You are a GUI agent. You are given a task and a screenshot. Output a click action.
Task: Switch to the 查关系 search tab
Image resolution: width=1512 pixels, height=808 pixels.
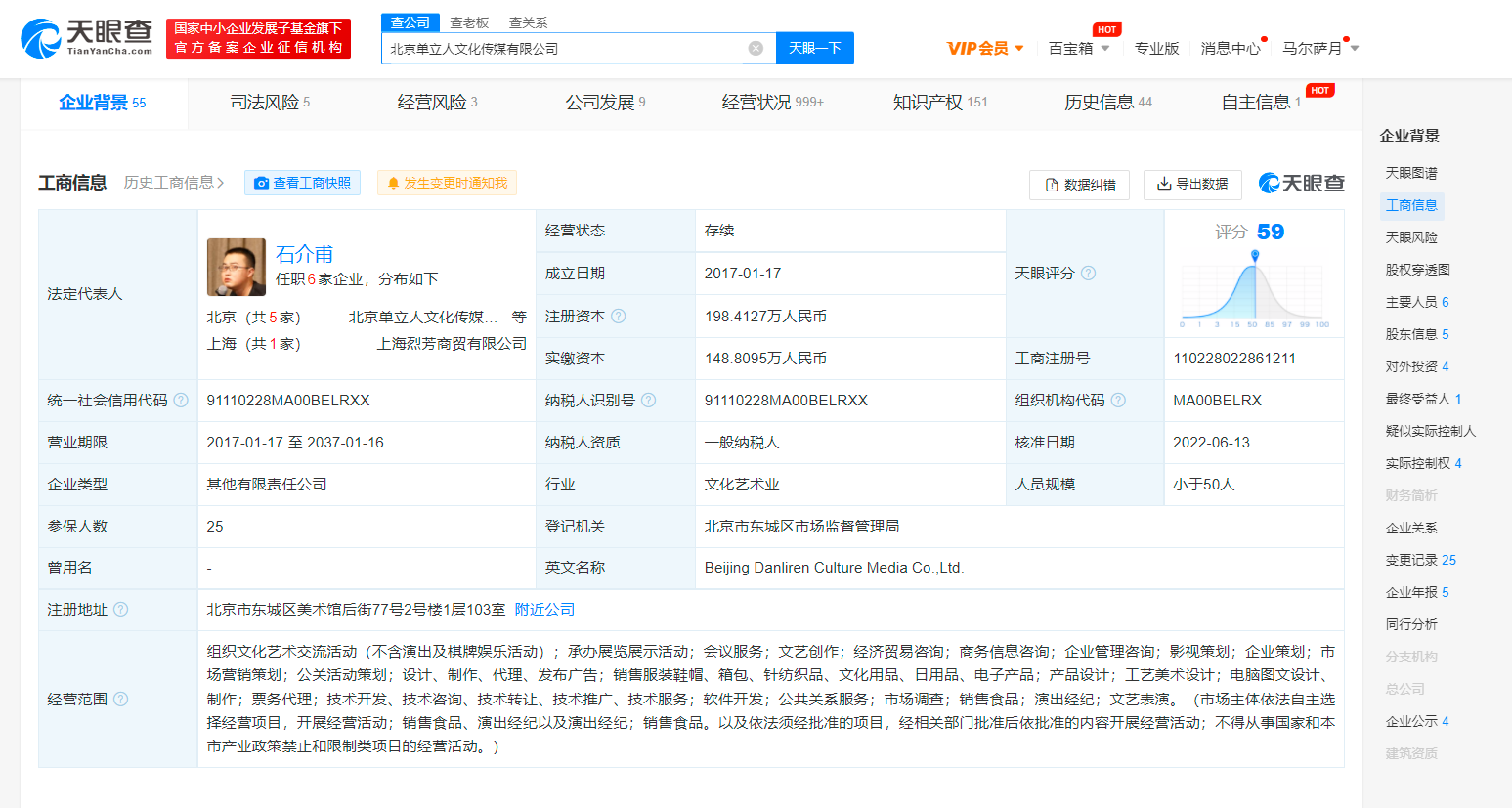(x=528, y=22)
